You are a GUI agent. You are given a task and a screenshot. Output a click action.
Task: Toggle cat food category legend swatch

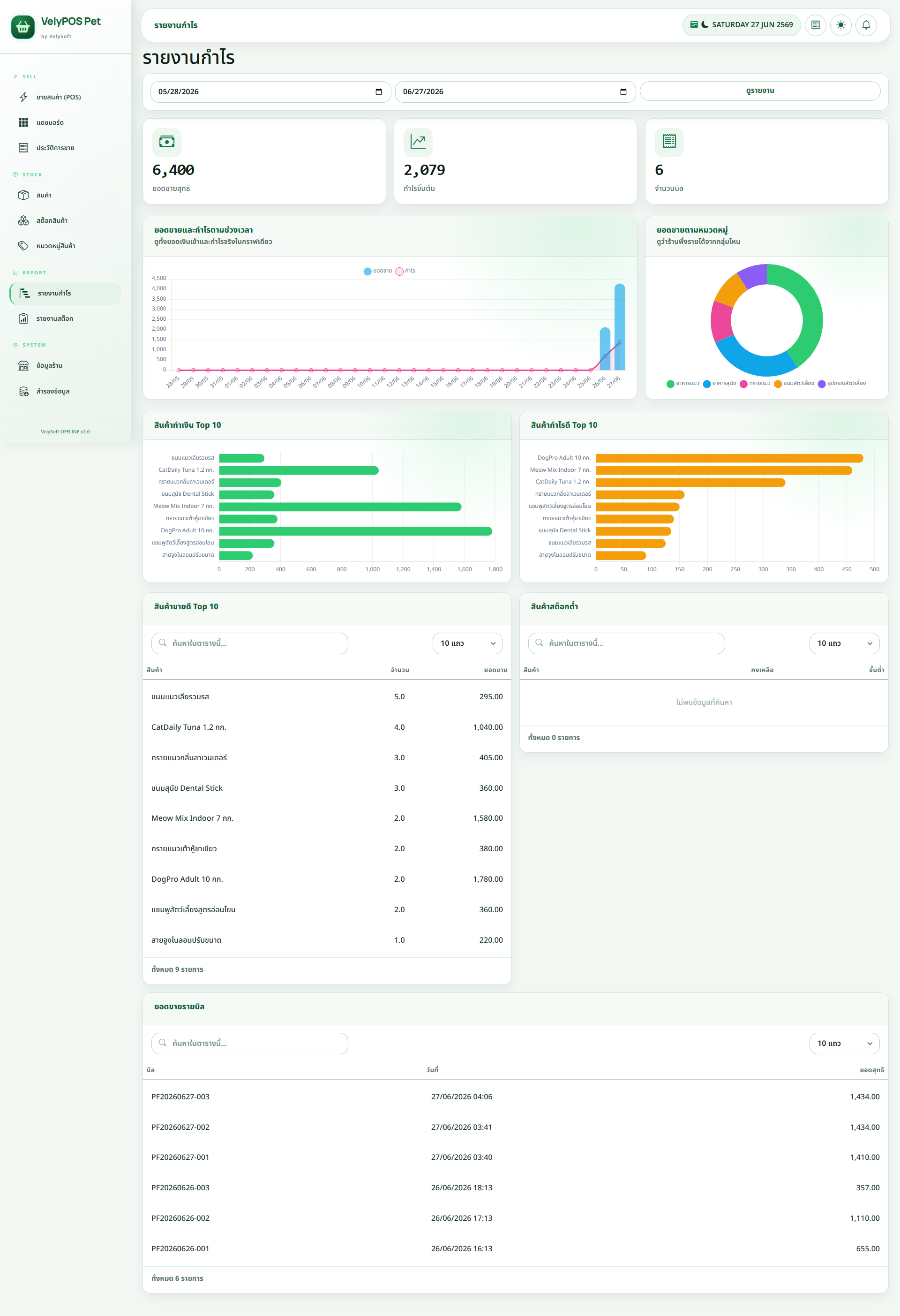click(x=670, y=384)
